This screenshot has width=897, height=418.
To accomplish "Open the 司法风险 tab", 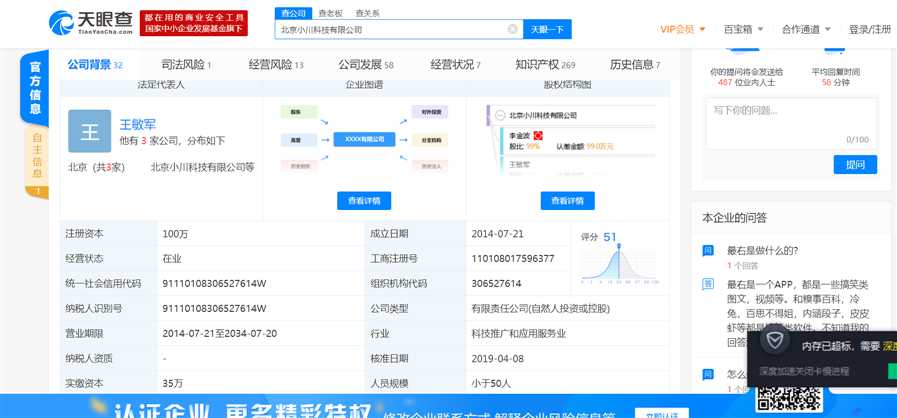I will (186, 65).
